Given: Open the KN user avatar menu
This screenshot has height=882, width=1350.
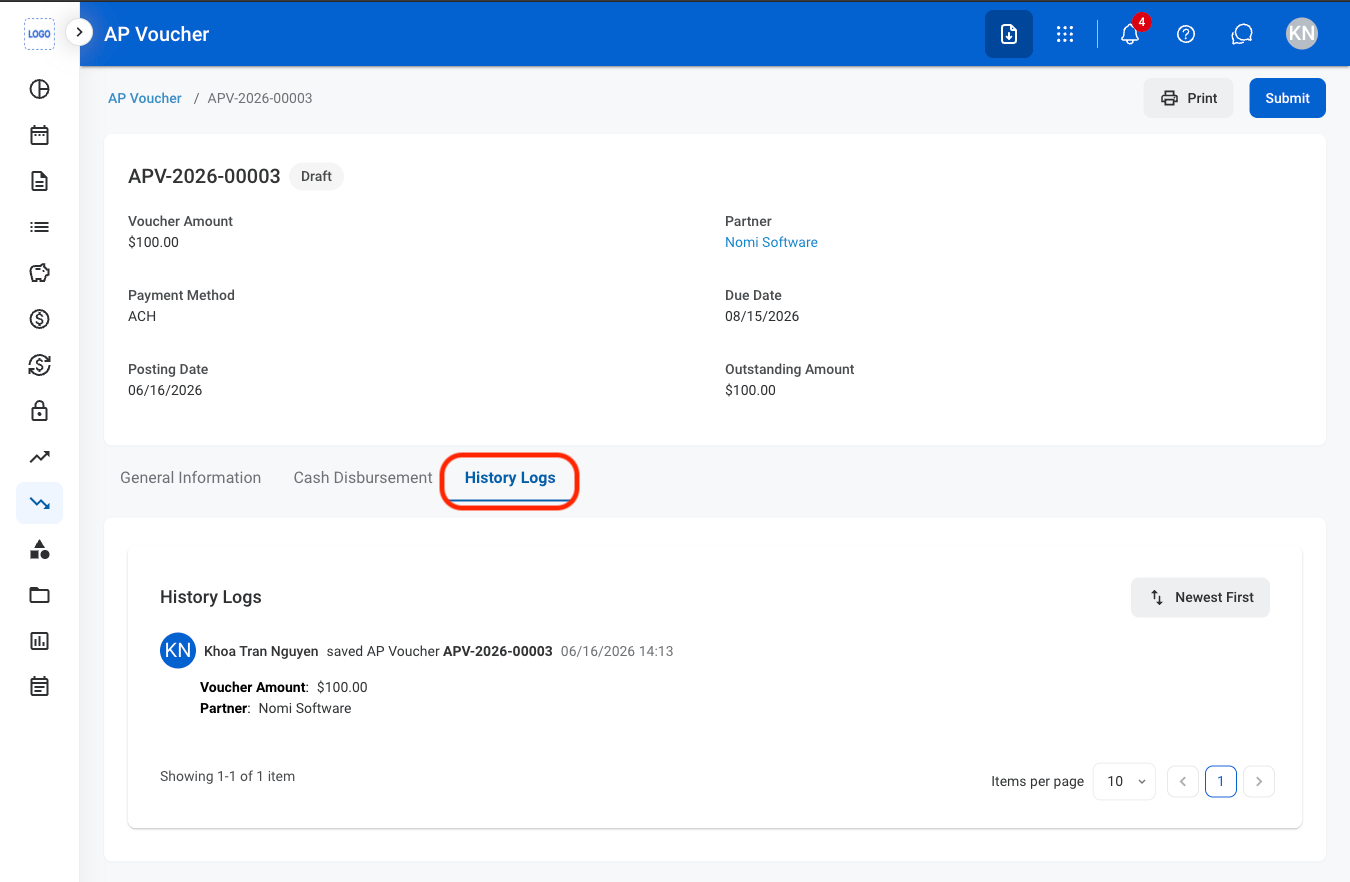Looking at the screenshot, I should pyautogui.click(x=1301, y=33).
